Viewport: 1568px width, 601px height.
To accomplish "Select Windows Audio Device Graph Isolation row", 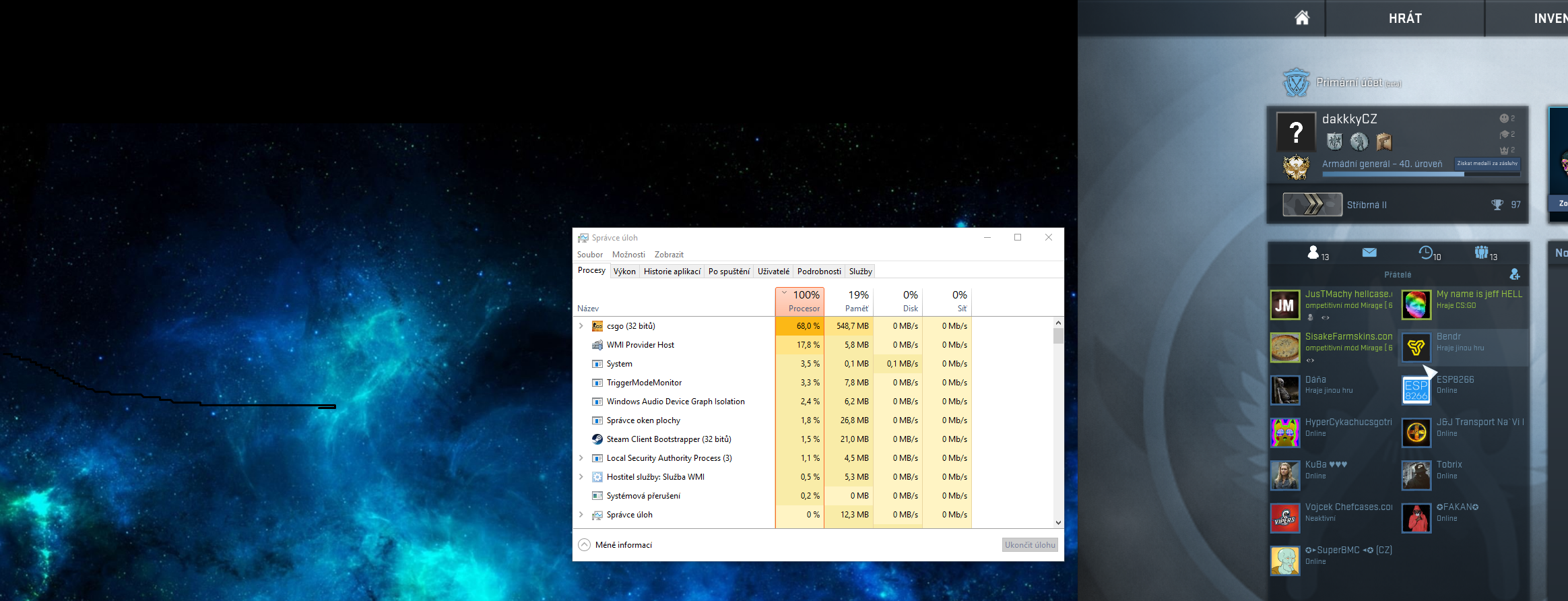I will click(x=772, y=402).
